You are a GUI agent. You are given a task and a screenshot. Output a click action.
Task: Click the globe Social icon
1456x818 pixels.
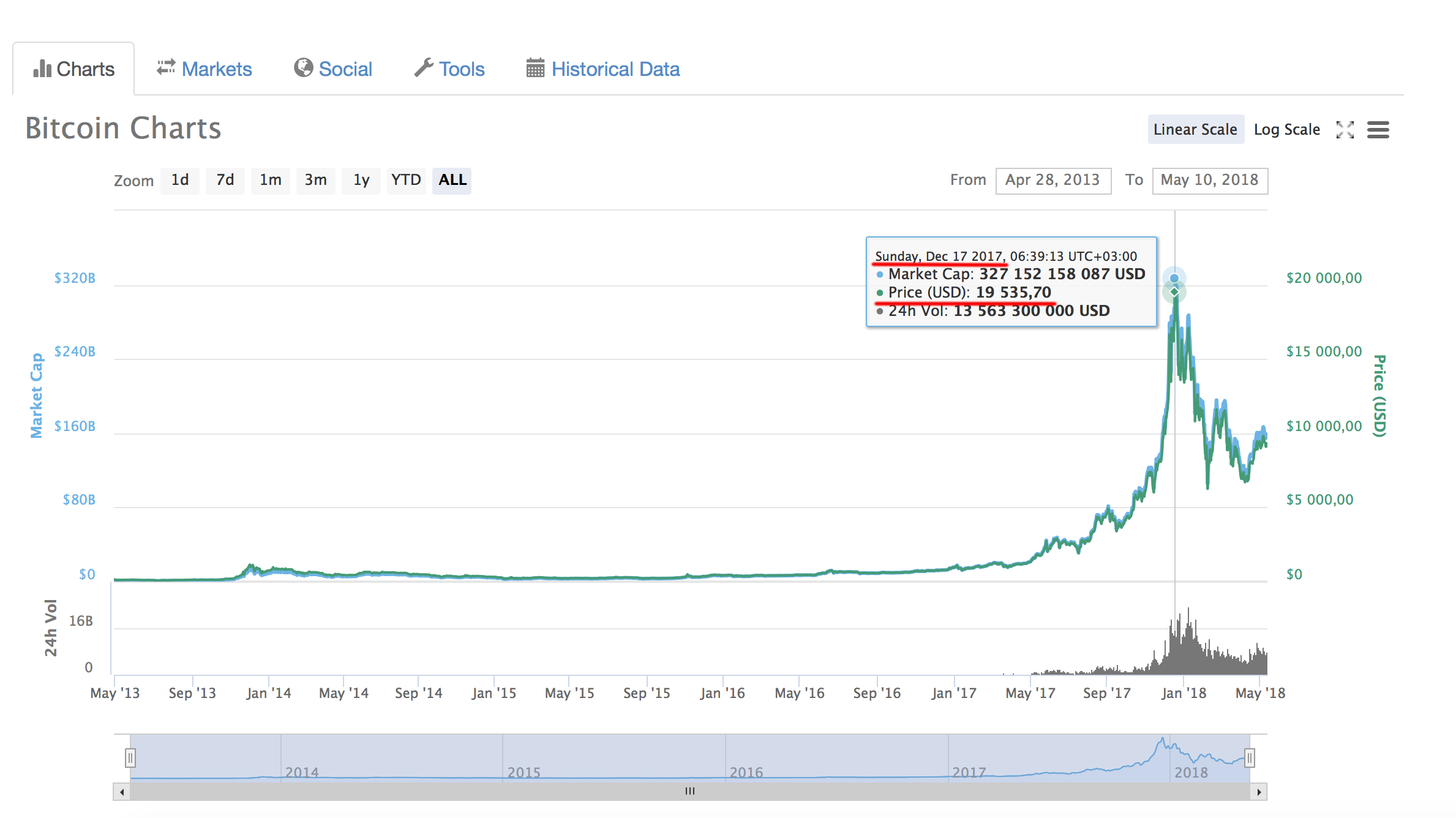[303, 68]
